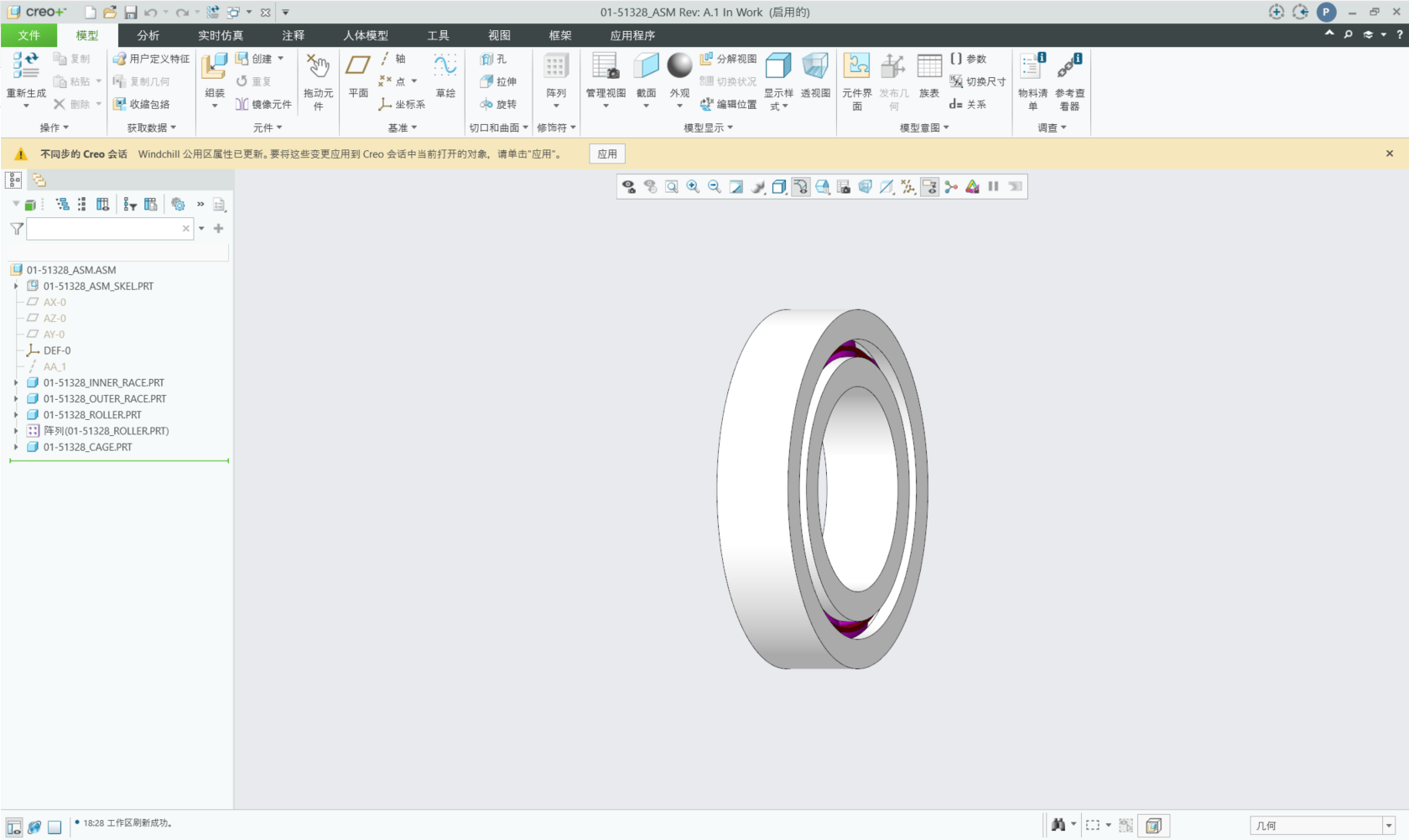Toggle the Perspective View (透视图) button
The width and height of the screenshot is (1409, 840).
click(x=815, y=67)
